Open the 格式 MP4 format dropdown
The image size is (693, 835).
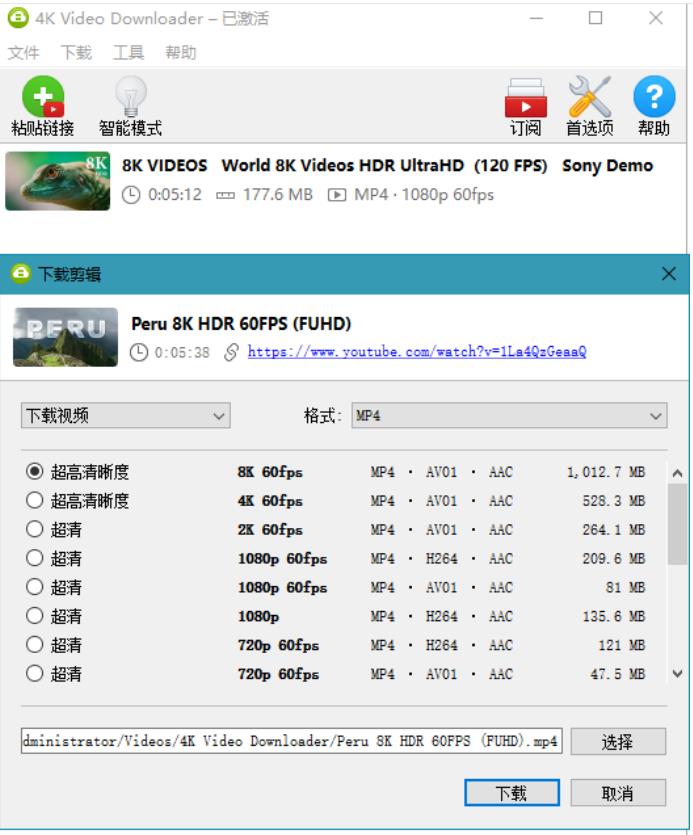(x=509, y=415)
